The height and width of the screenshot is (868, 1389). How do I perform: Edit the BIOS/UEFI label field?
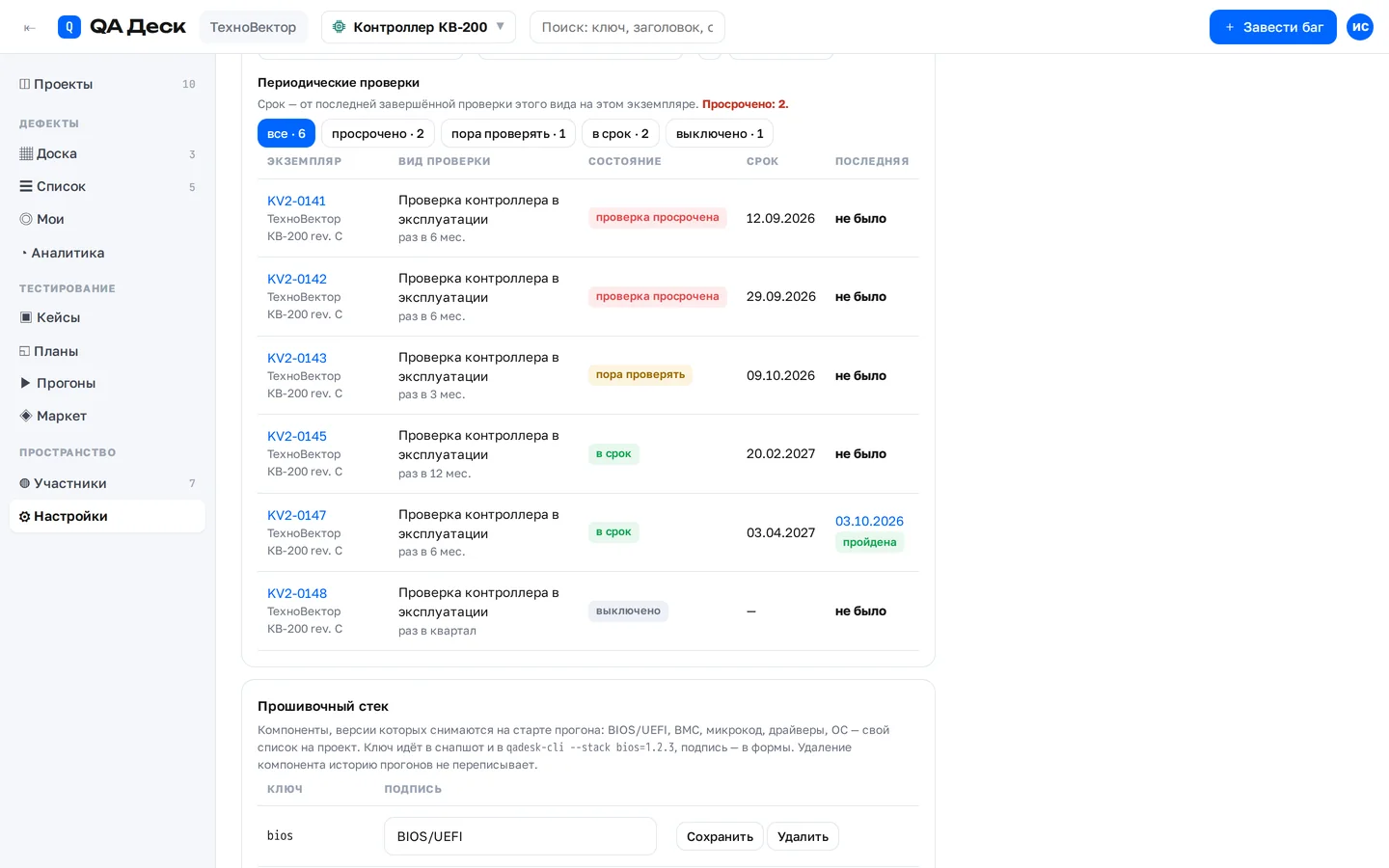tap(520, 836)
